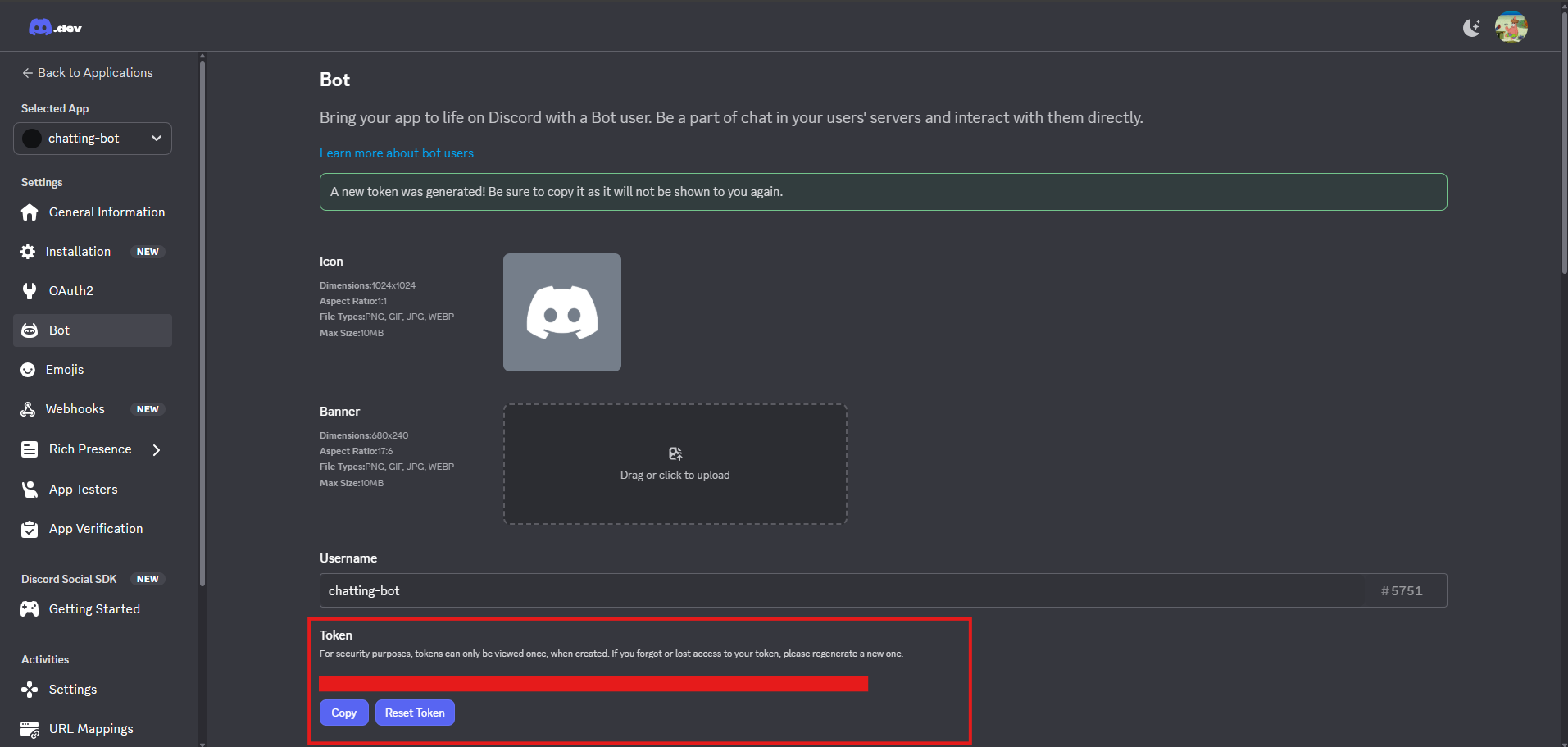The image size is (1568, 747).
Task: Click the bot icon image to upload
Action: [562, 312]
